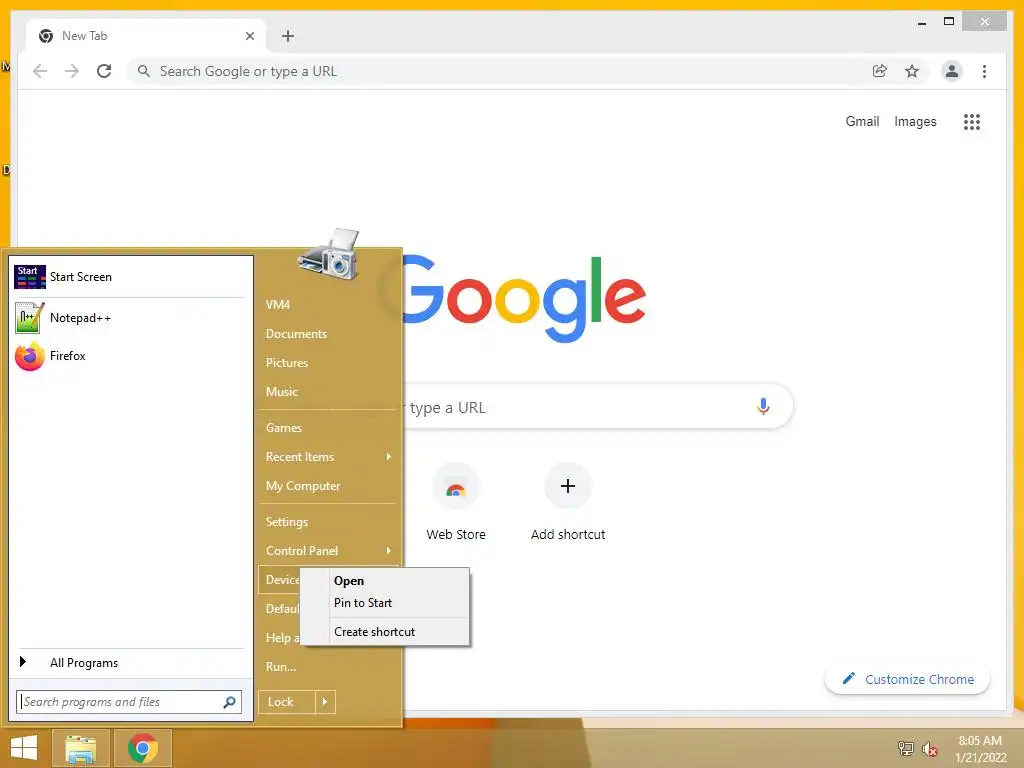Expand All Programs list
The width and height of the screenshot is (1024, 768).
129,663
